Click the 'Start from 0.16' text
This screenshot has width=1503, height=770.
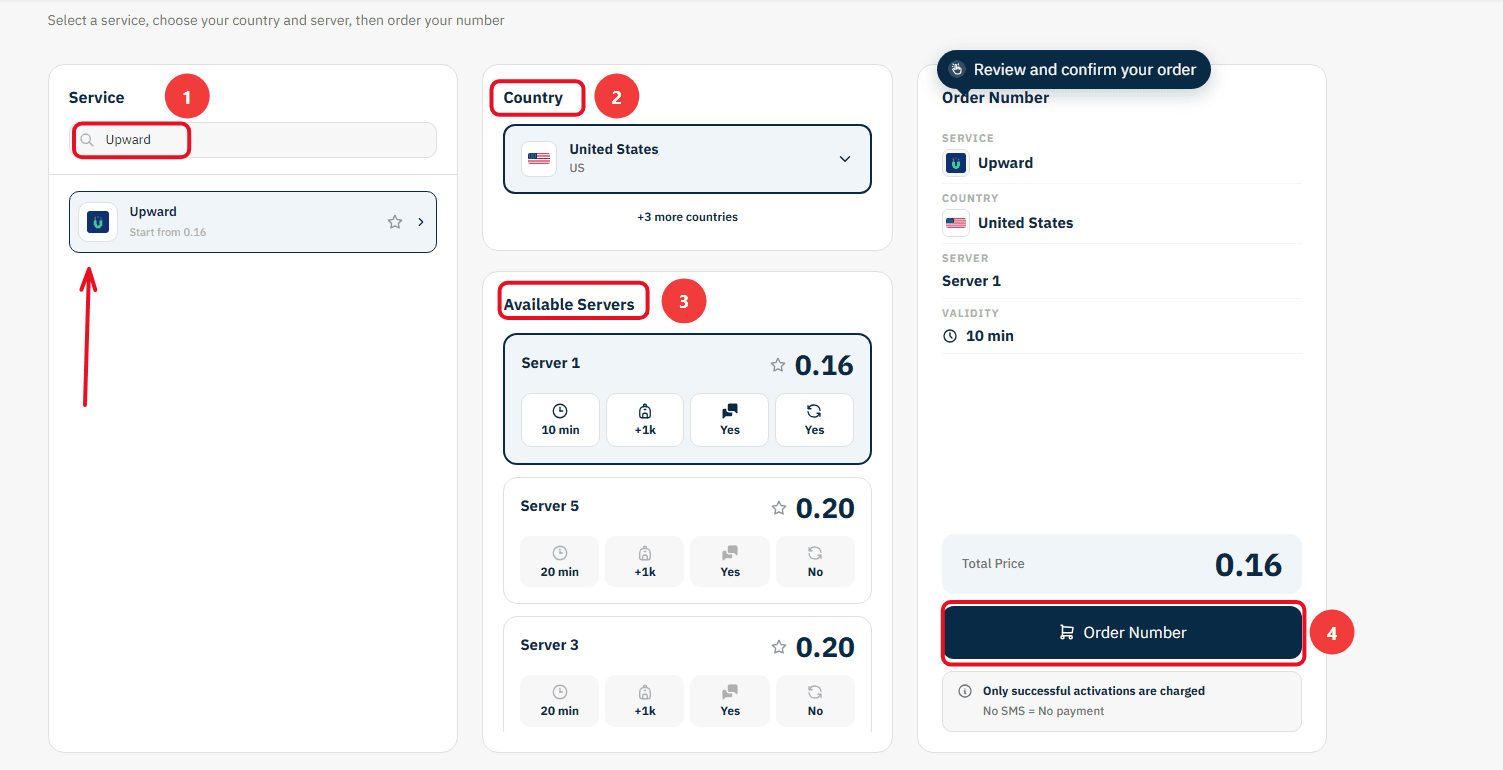tap(168, 232)
